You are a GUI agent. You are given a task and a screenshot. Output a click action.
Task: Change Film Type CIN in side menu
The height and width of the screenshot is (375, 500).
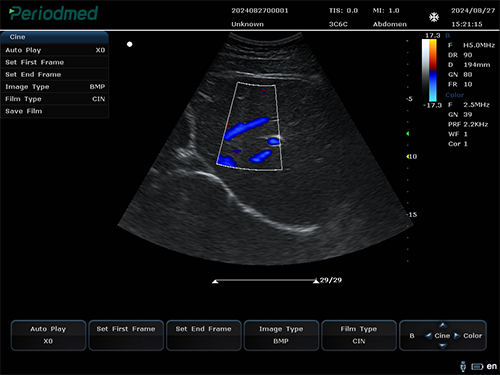pyautogui.click(x=55, y=99)
